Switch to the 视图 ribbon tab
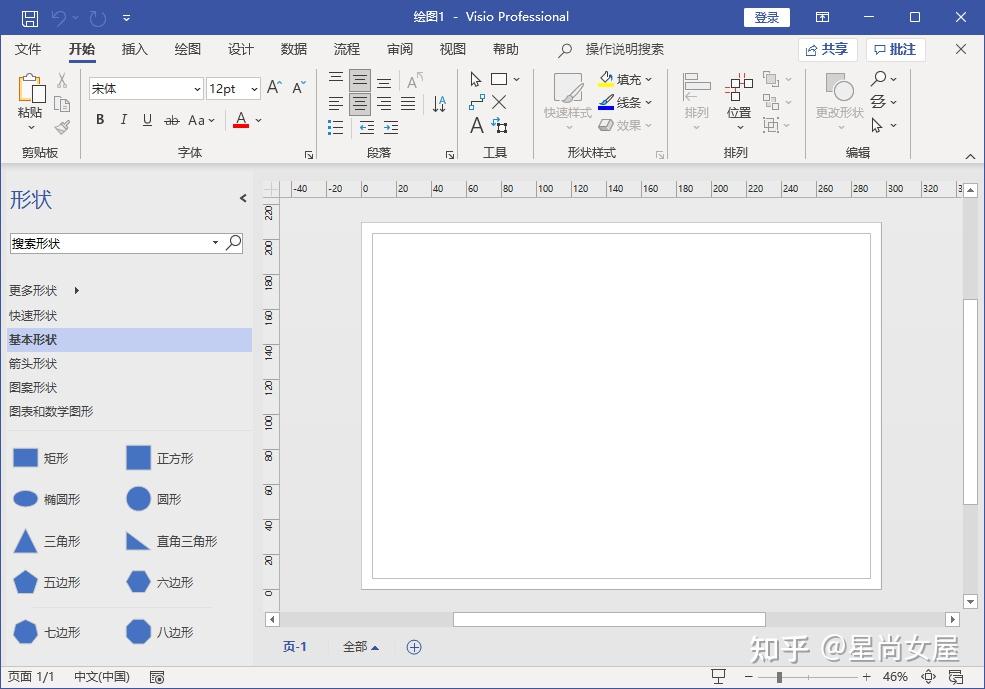The width and height of the screenshot is (985, 689). (452, 48)
